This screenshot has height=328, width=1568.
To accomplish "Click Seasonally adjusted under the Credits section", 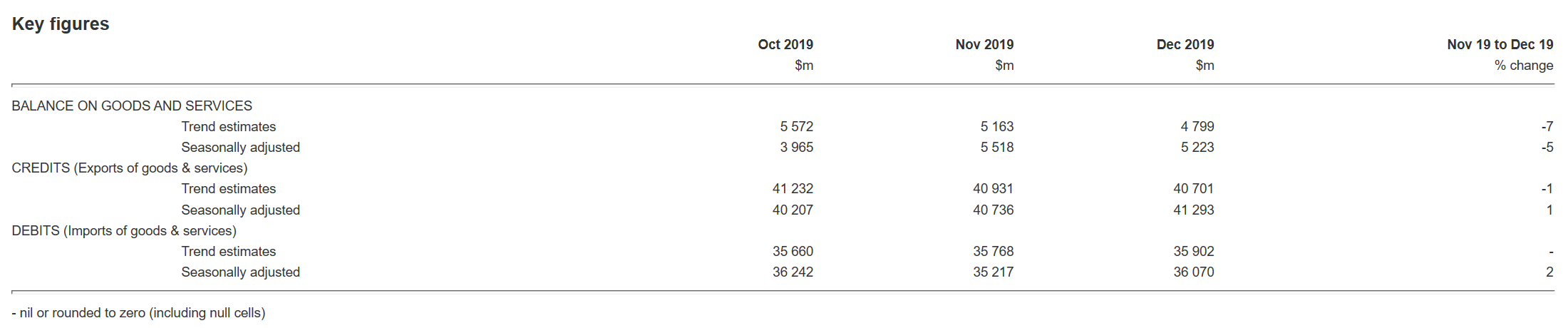I will click(240, 210).
